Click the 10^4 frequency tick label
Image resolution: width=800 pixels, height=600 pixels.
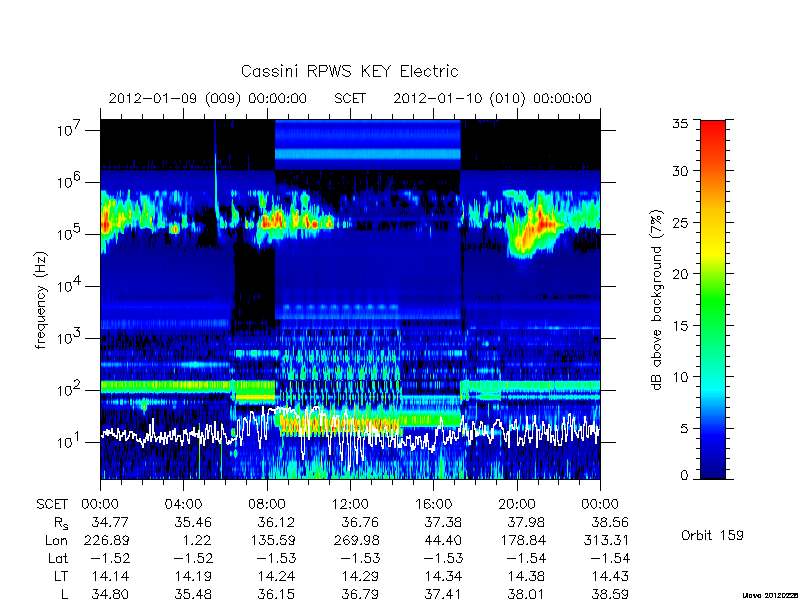point(70,286)
